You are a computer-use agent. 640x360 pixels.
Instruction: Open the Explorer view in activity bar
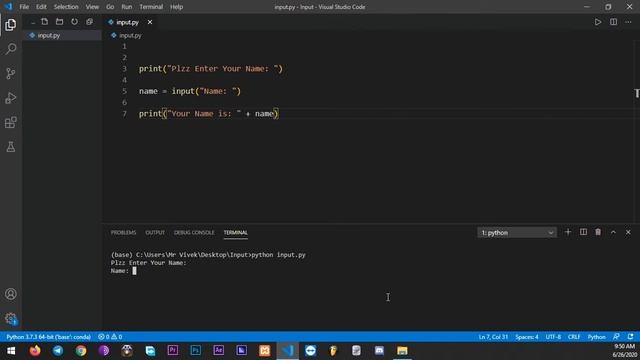[11, 25]
